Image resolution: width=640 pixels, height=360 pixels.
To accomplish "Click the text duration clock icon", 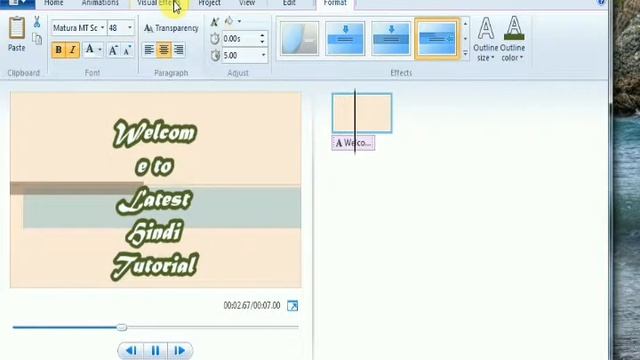I will (x=215, y=55).
